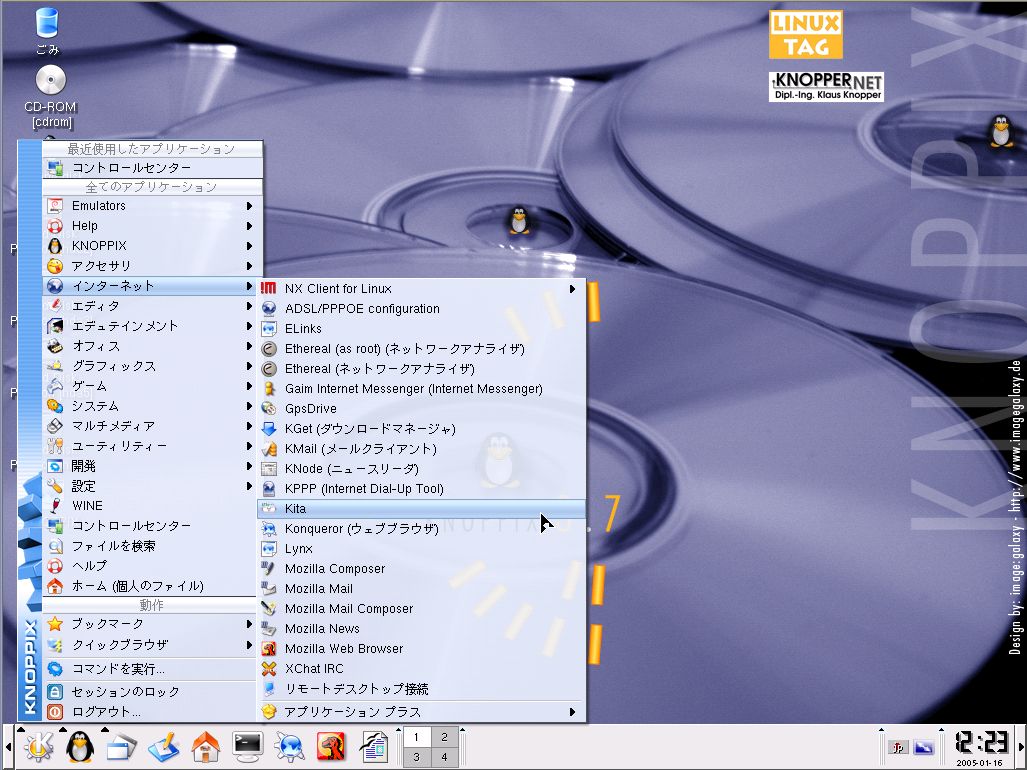Screen dimensions: 1027x770
Task: Expand the ブックマーク submenu
Action: coord(150,624)
